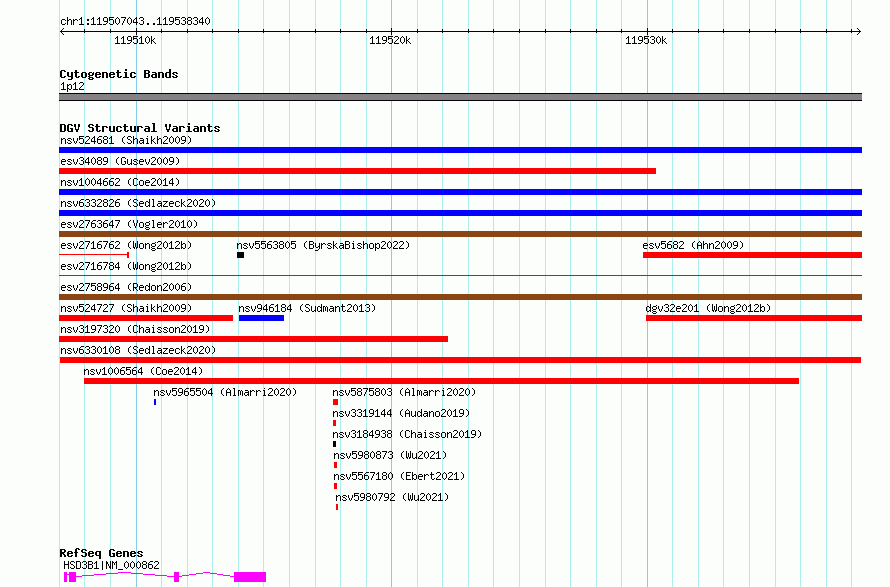Click the 119510k ruler tick label
This screenshot has width=890, height=587.
(x=135, y=40)
